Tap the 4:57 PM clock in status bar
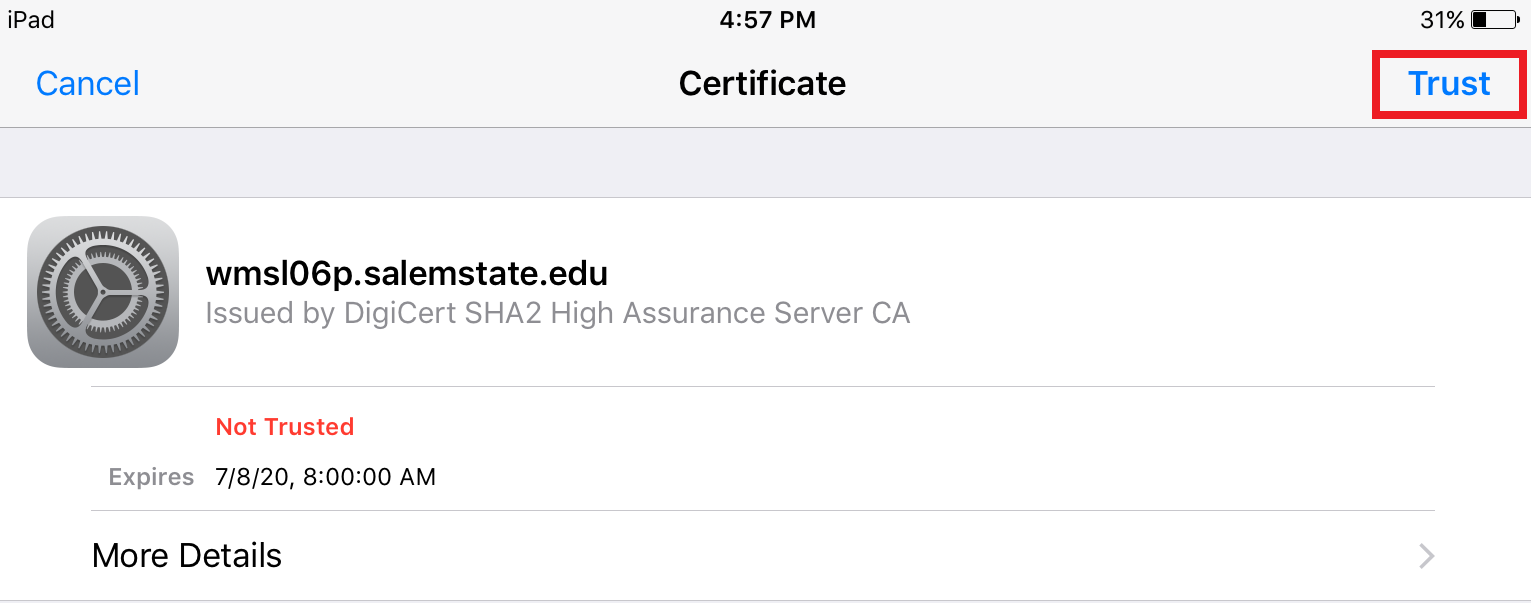Viewport: 1531px width, 603px height. (x=768, y=19)
